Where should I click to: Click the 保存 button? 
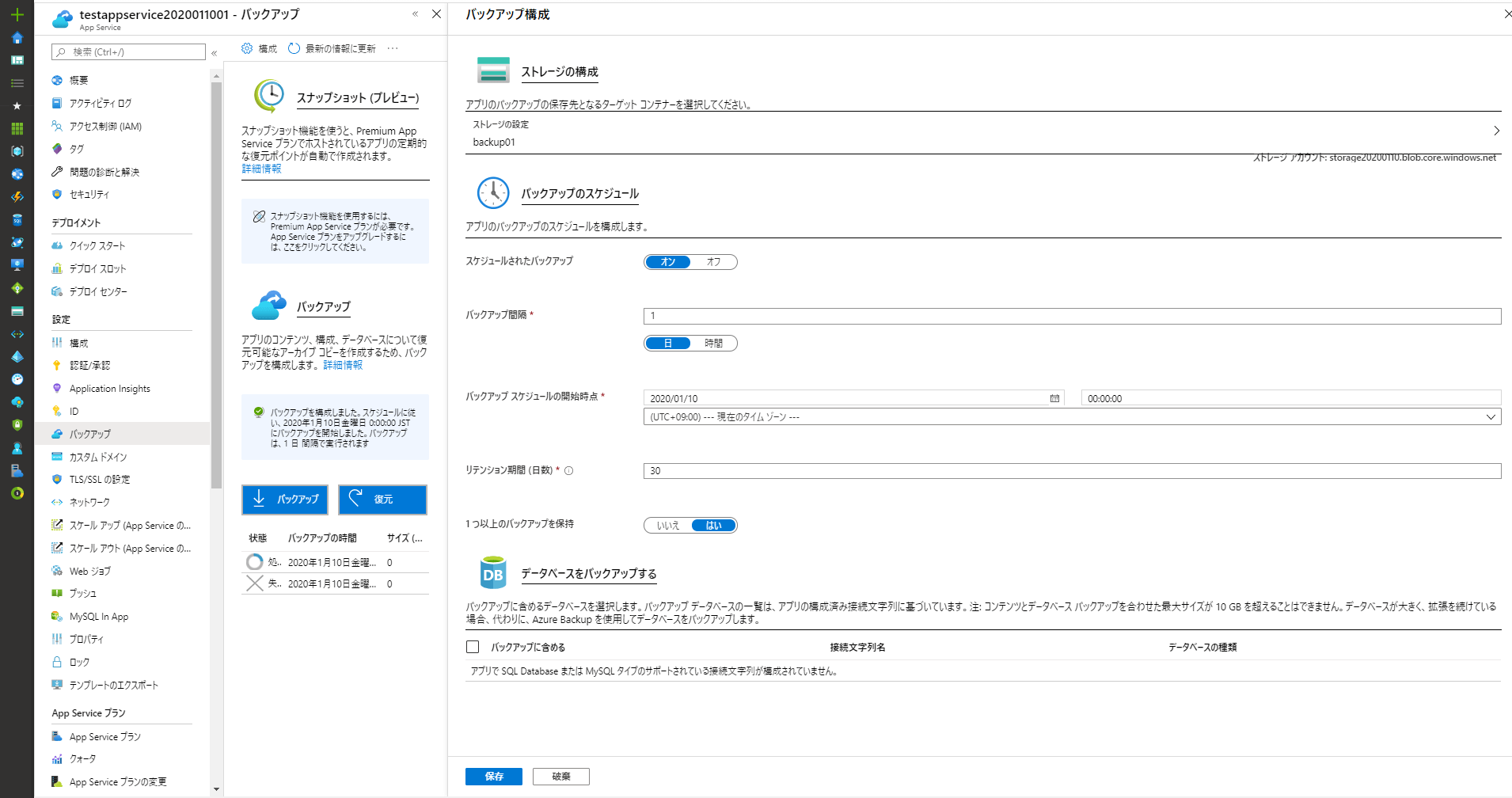493,777
